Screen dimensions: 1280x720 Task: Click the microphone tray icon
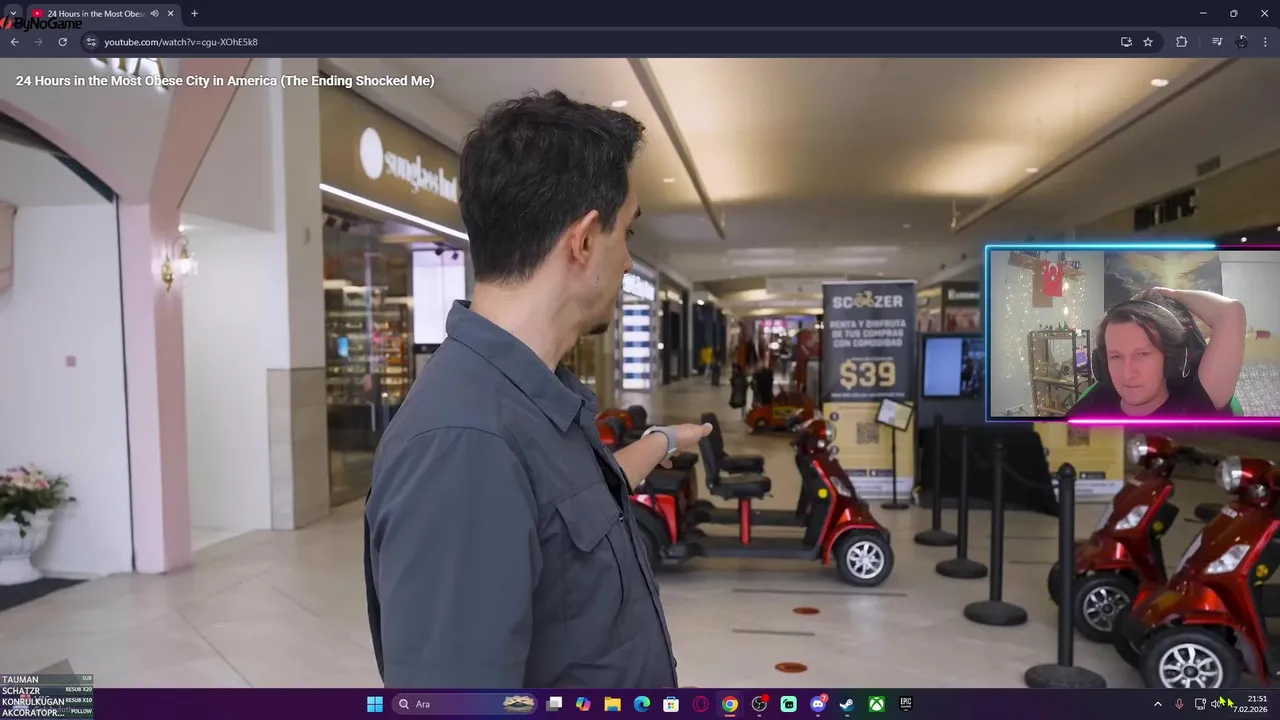click(x=1179, y=704)
